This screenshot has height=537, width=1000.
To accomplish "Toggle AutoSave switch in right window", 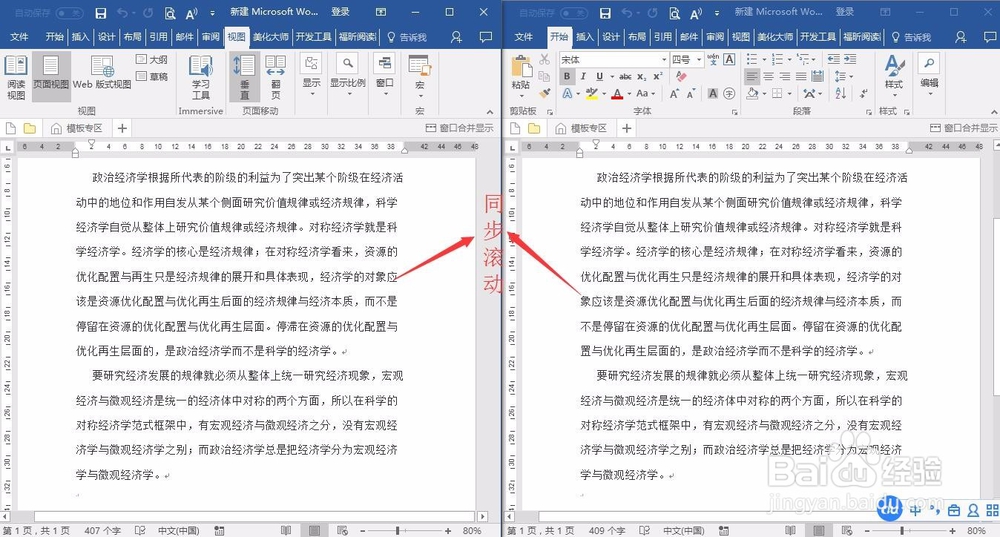I will 574,12.
